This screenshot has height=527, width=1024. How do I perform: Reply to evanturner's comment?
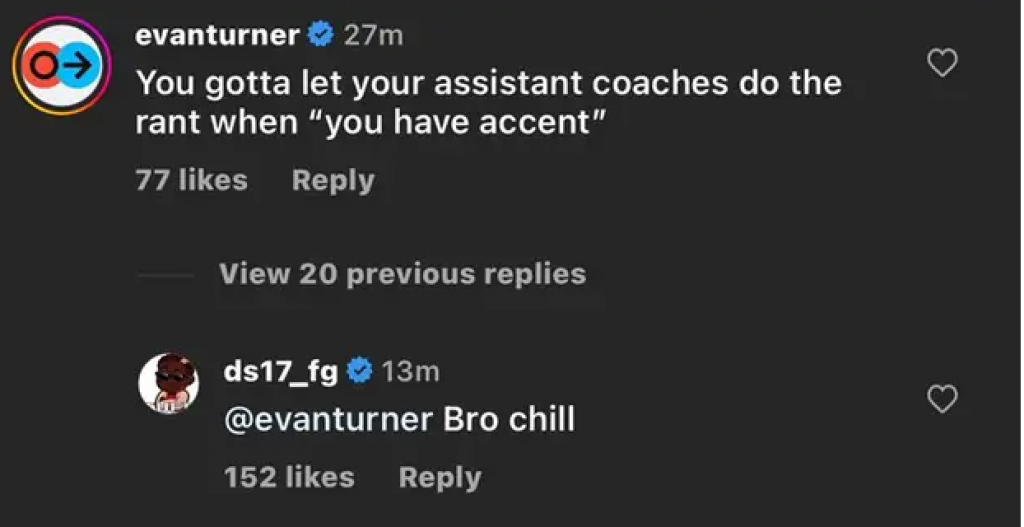click(x=333, y=181)
